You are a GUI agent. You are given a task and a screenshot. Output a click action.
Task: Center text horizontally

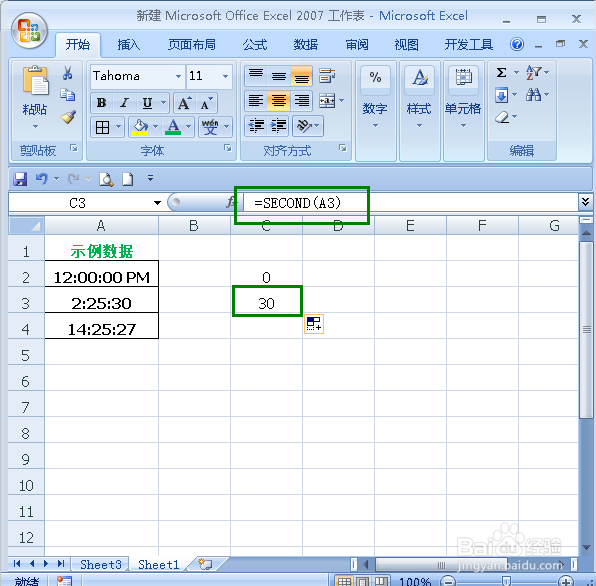pos(279,101)
